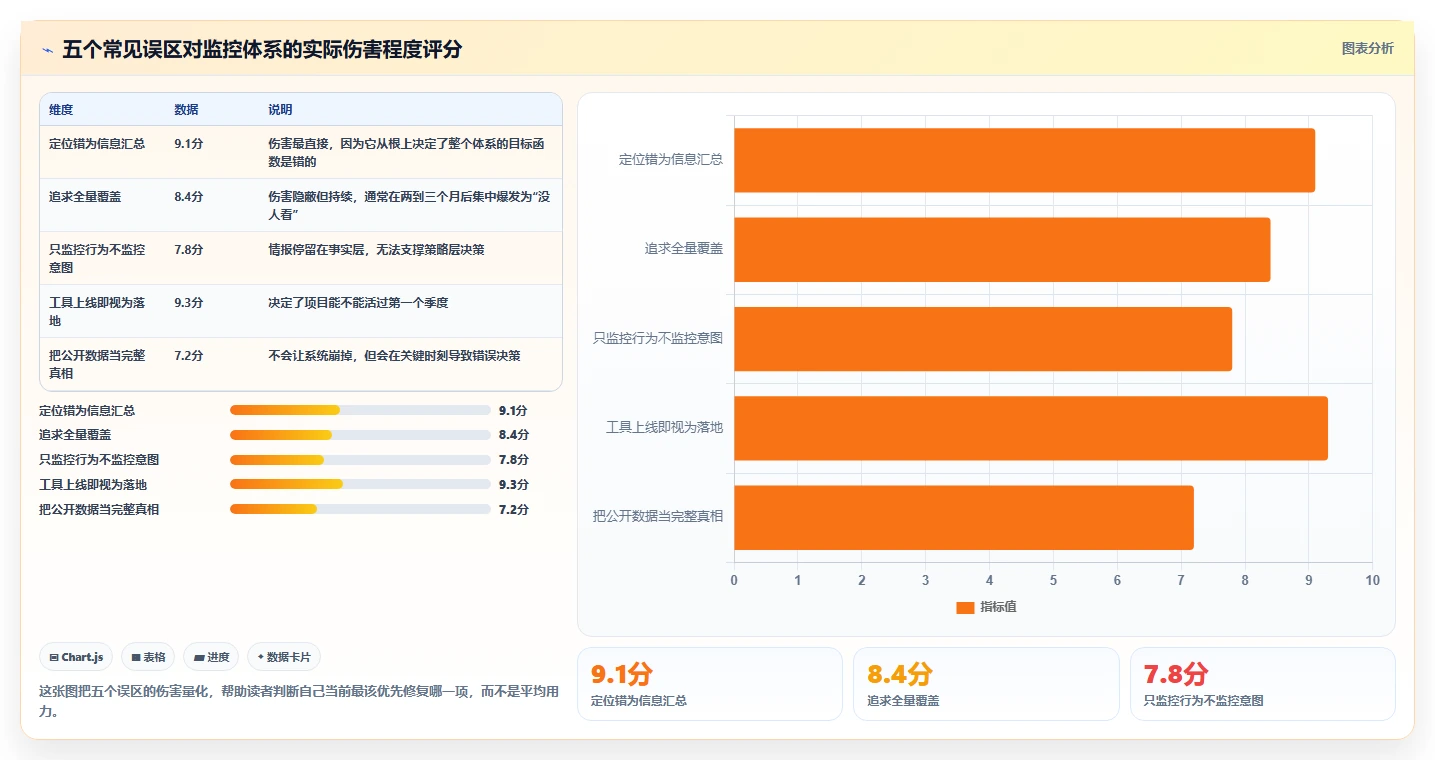The height and width of the screenshot is (760, 1435).
Task: Click the chart bar for 追求全量覆盖
Action: click(x=1002, y=249)
